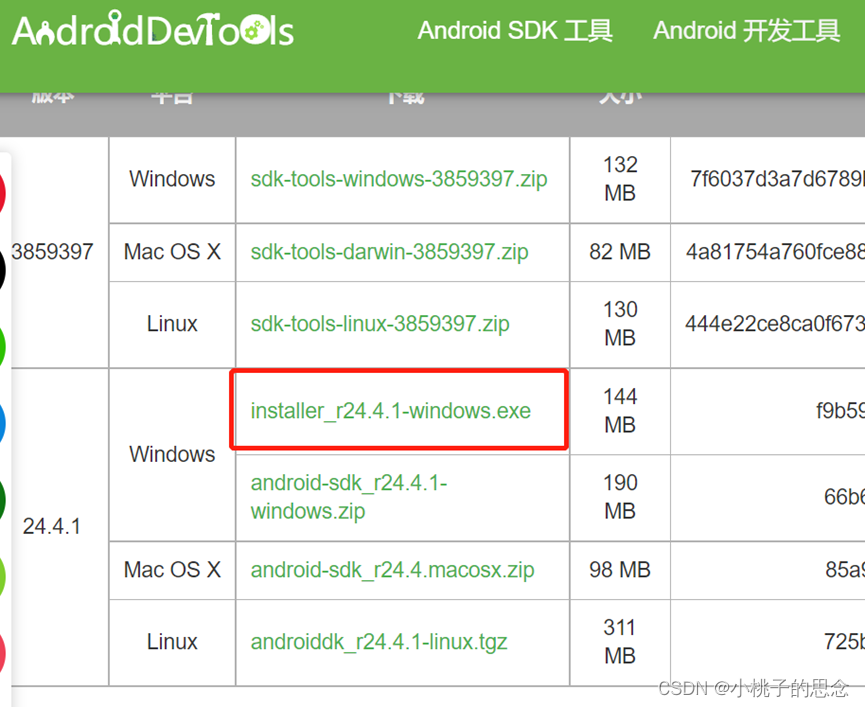Image resolution: width=865 pixels, height=707 pixels.
Task: Open the Android 开发工具 menu
Action: pyautogui.click(x=746, y=30)
